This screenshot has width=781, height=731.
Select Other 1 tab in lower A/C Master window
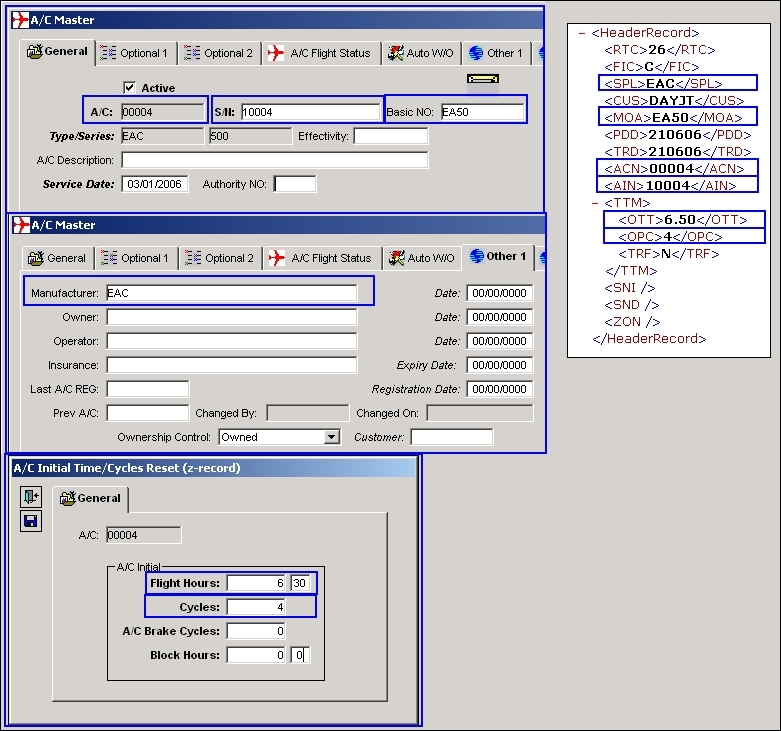pyautogui.click(x=498, y=257)
